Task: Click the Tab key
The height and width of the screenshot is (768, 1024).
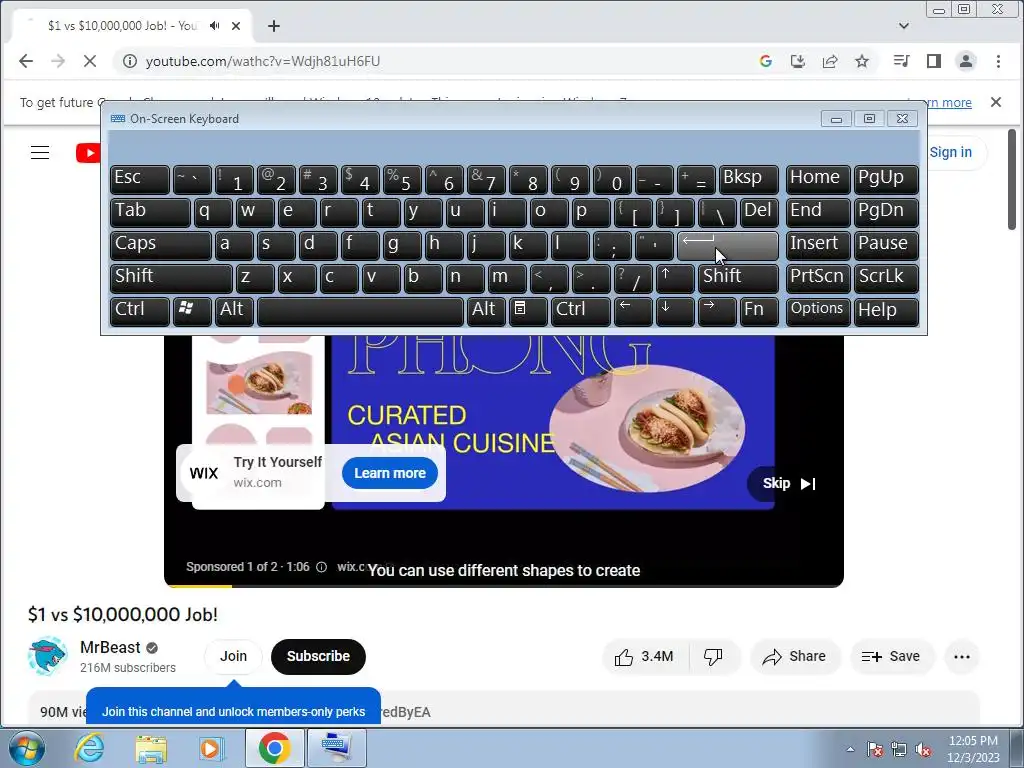Action: [x=150, y=213]
